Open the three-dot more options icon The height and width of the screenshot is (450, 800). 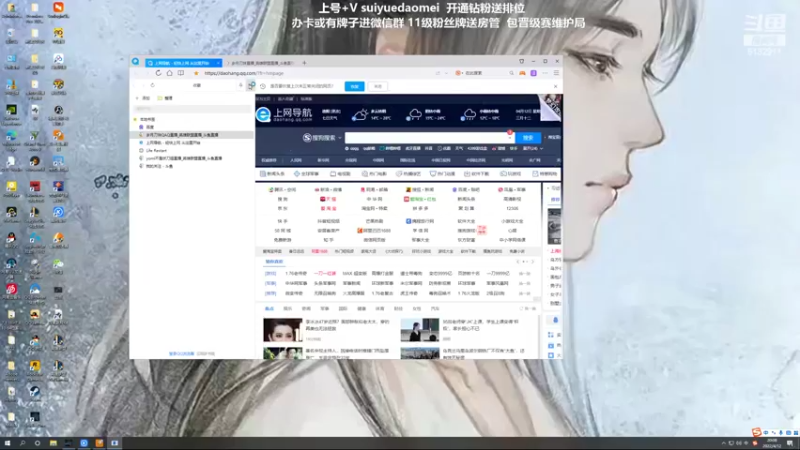click(x=545, y=73)
